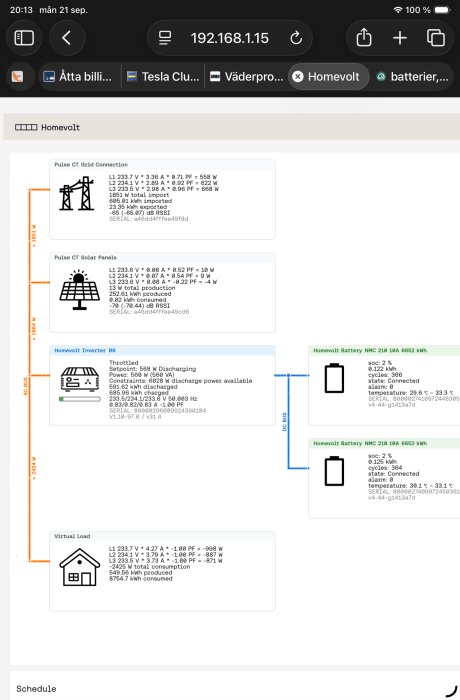The height and width of the screenshot is (700, 460).
Task: Tap the address bar 192.168.1.15
Action: 230,38
